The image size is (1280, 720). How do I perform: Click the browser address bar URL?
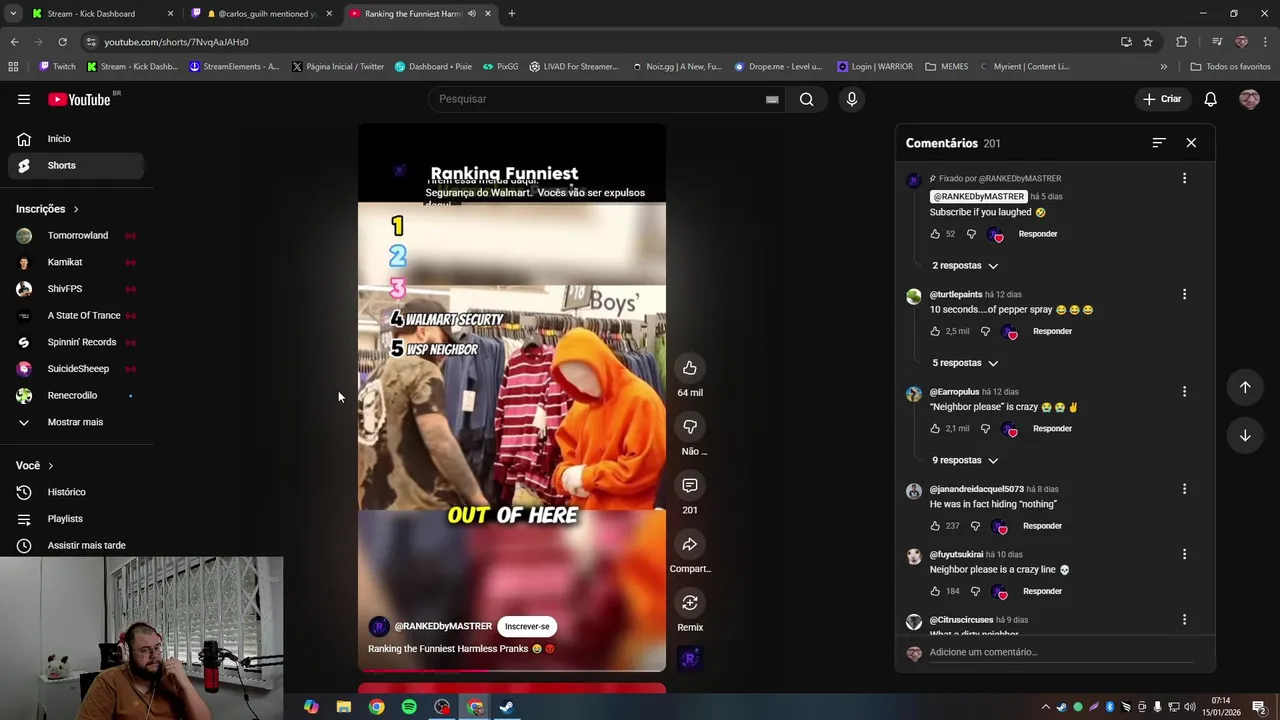point(176,42)
